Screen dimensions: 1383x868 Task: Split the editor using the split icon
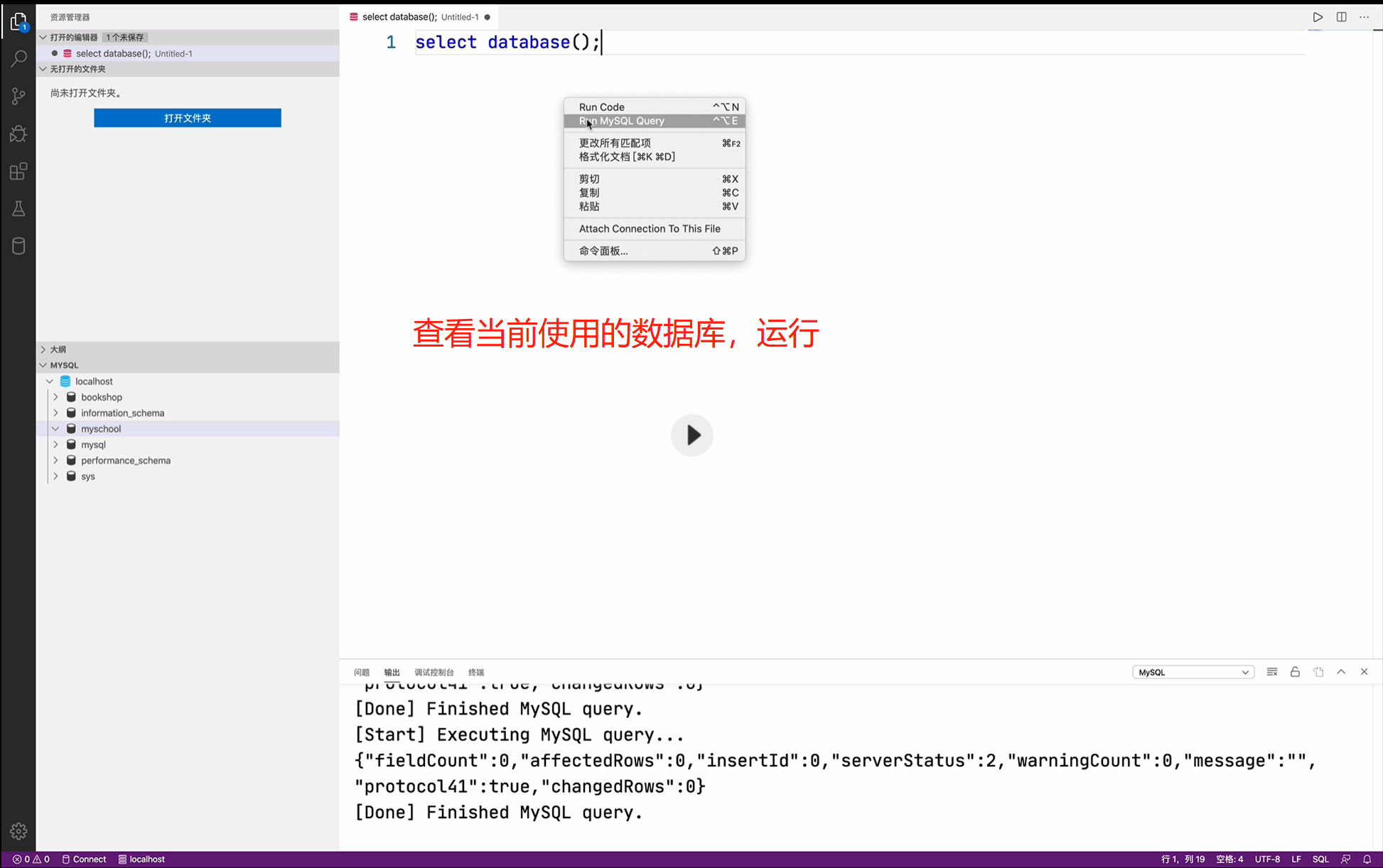click(1341, 17)
